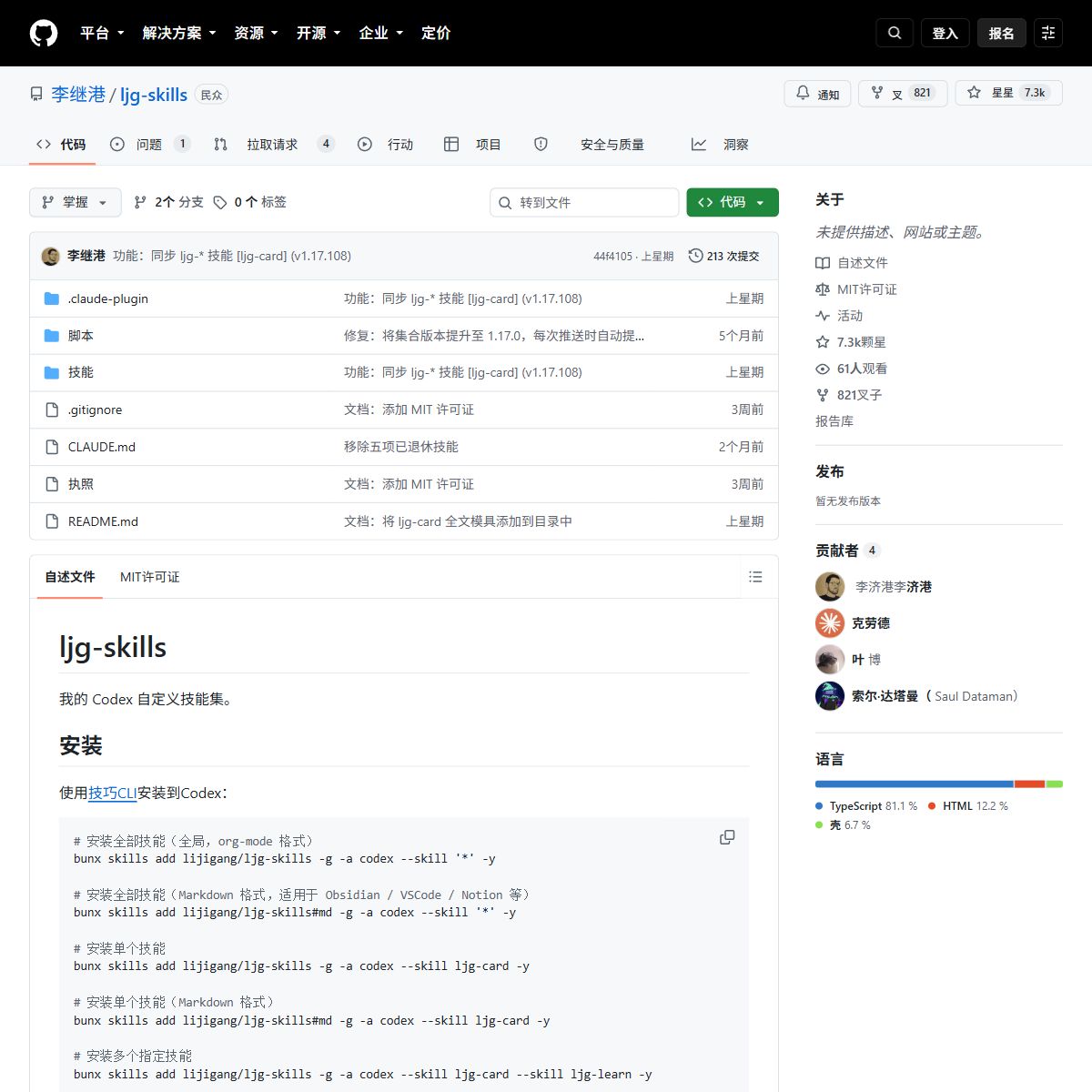Open contributor 克劳德 avatar
Viewport: 1092px width, 1092px height.
tap(830, 623)
